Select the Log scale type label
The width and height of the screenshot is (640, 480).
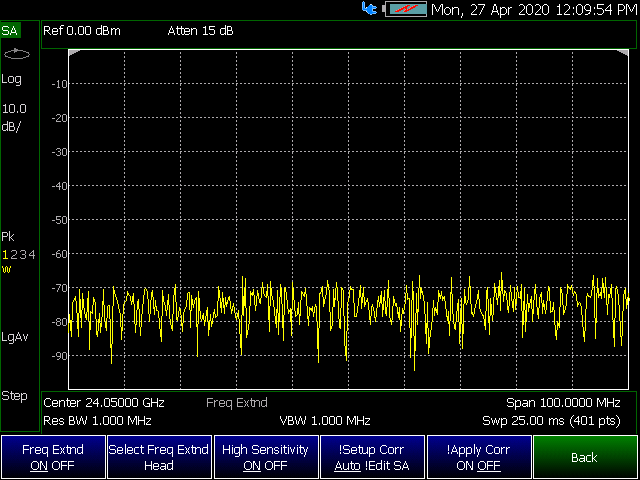click(x=11, y=79)
